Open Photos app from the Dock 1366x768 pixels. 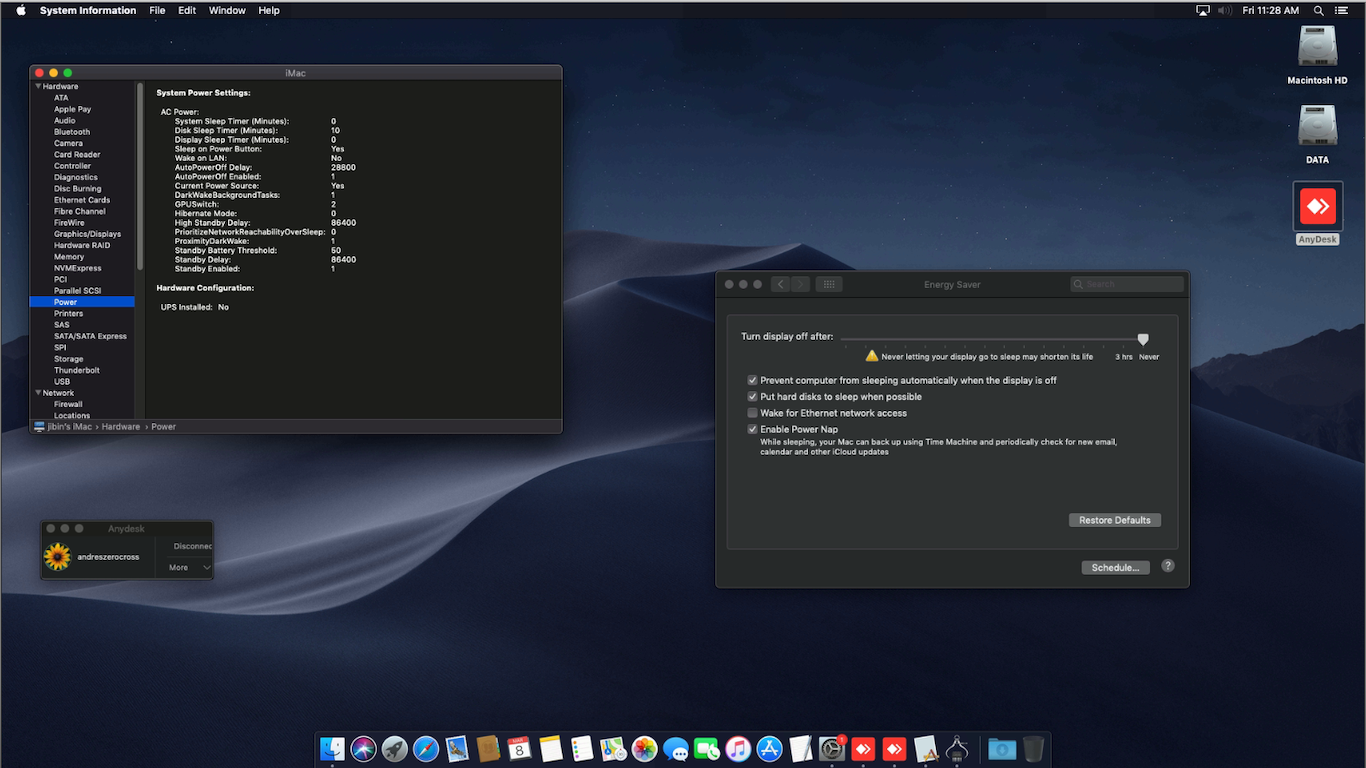pos(644,748)
